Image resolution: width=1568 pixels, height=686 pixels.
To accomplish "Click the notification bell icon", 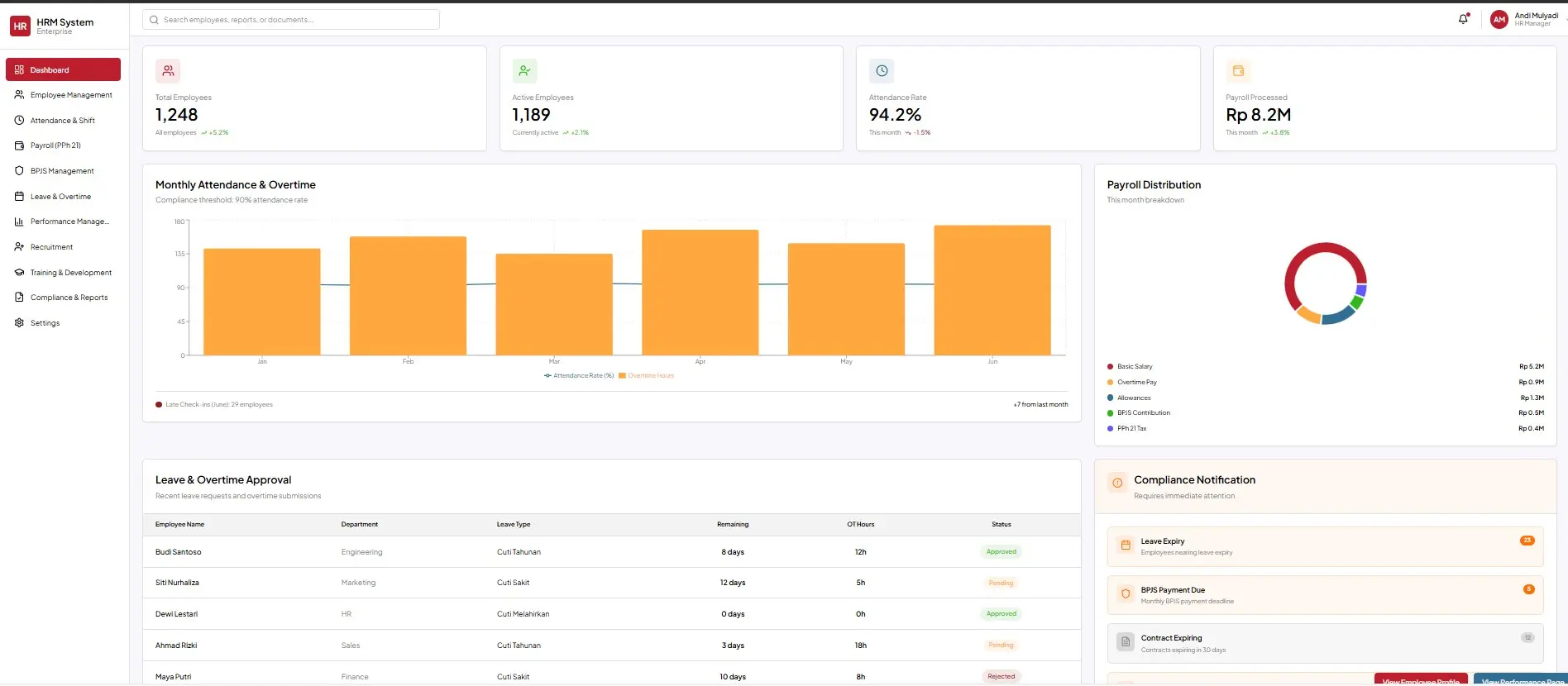I will [1463, 19].
